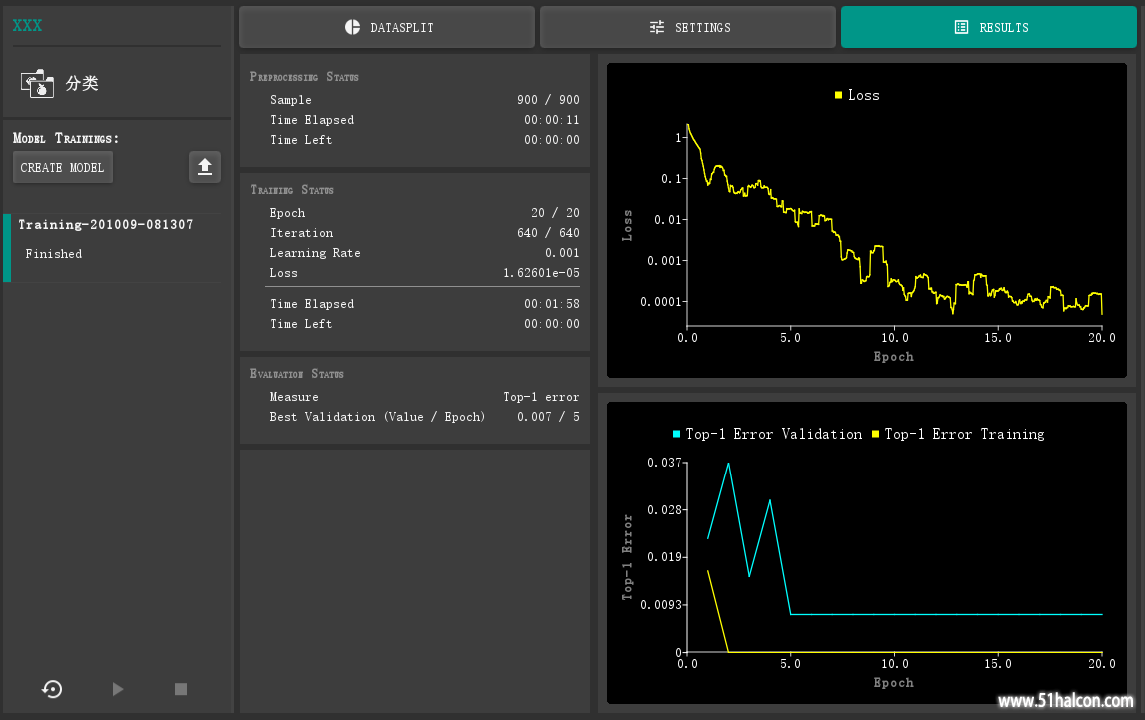Click the classification project icon beside 分类

click(37, 83)
